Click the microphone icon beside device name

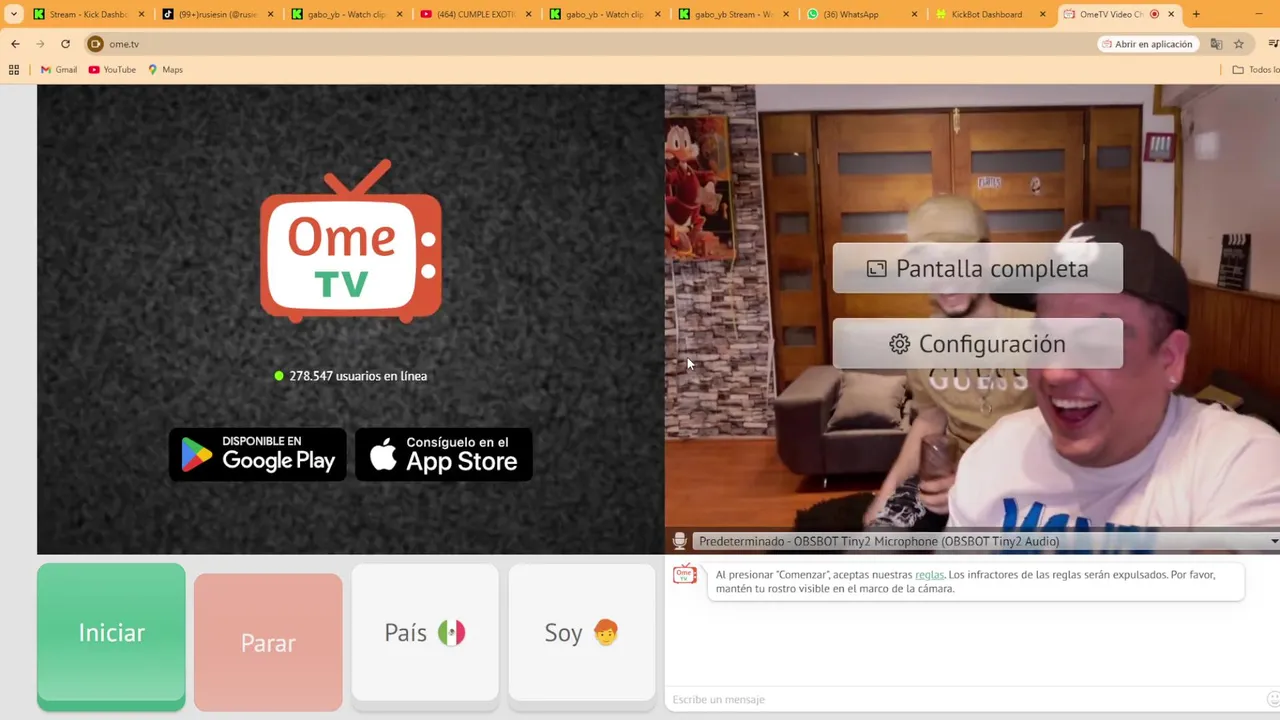click(x=680, y=541)
